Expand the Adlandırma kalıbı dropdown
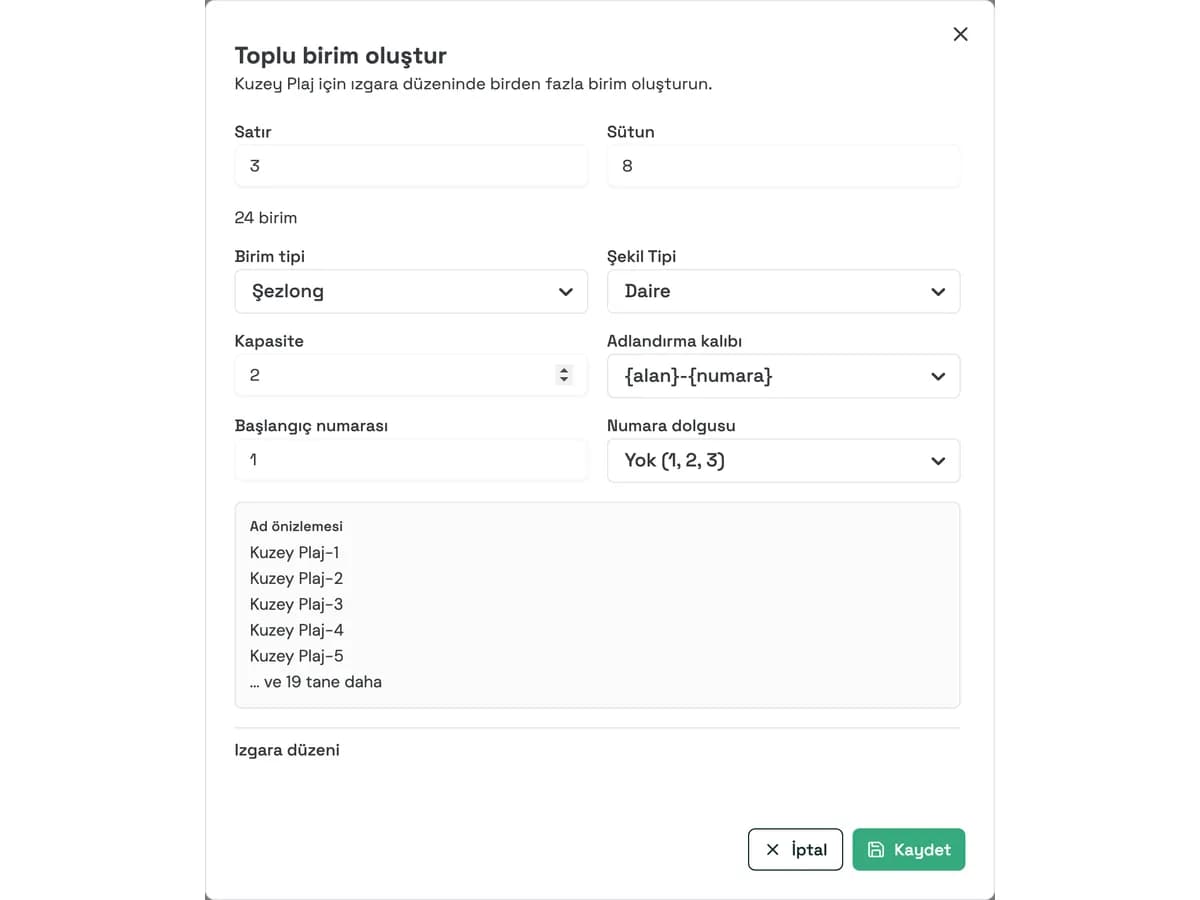Image resolution: width=1200 pixels, height=900 pixels. tap(783, 376)
